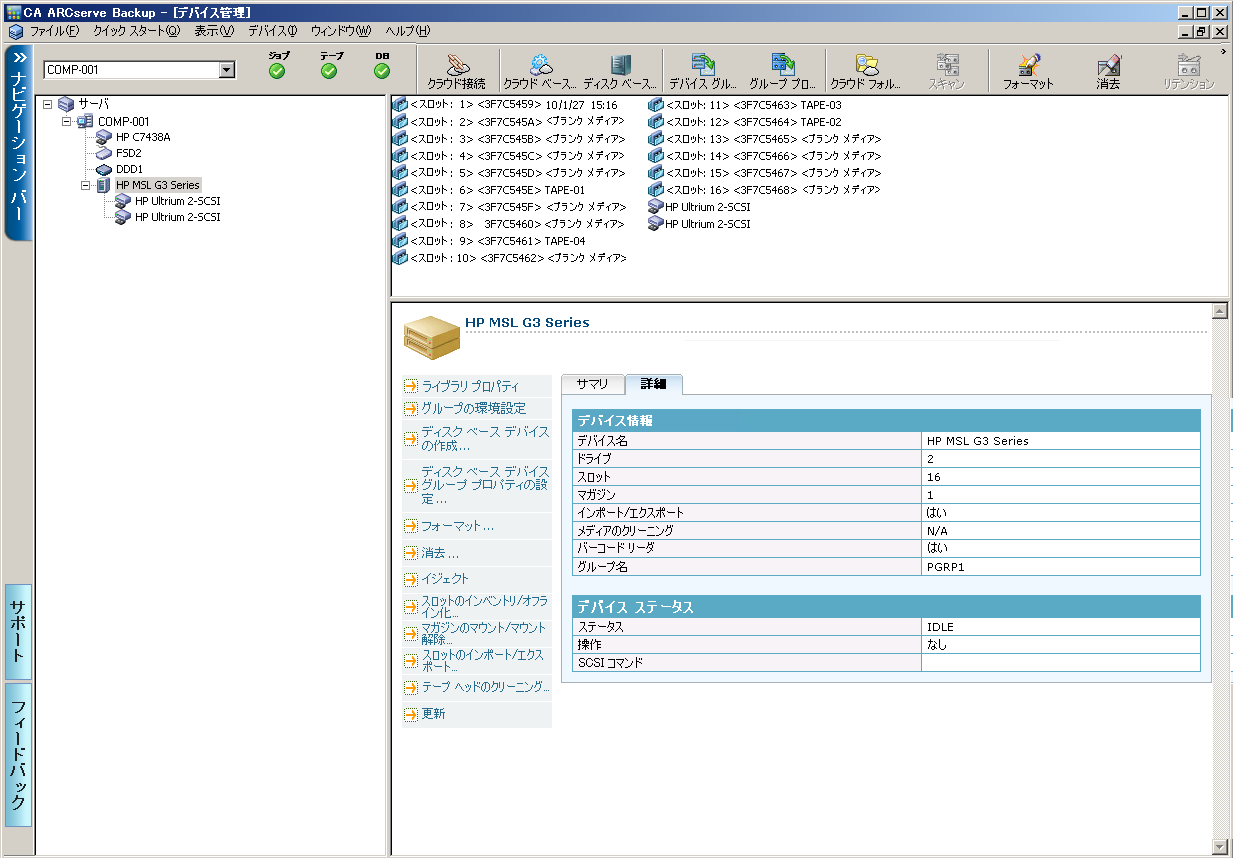Click the DB status check indicator

coord(382,71)
